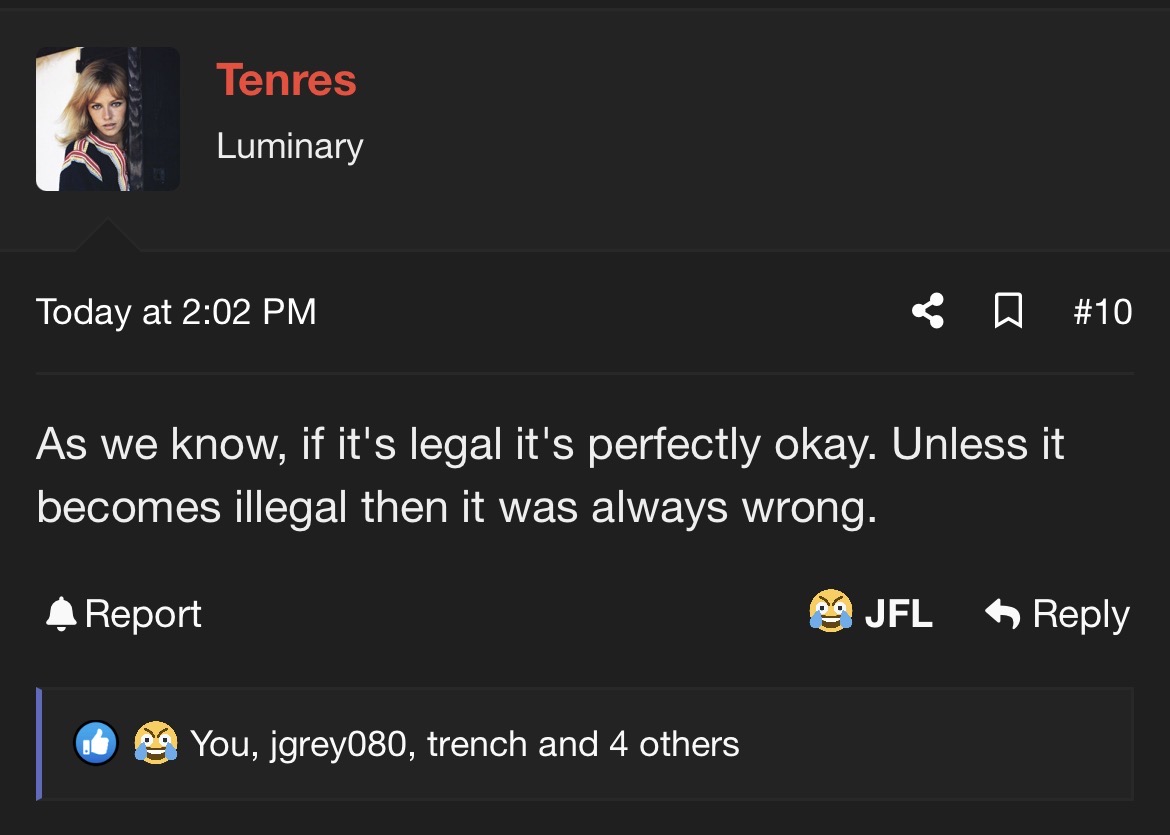Click the share icon on the post

tap(928, 311)
